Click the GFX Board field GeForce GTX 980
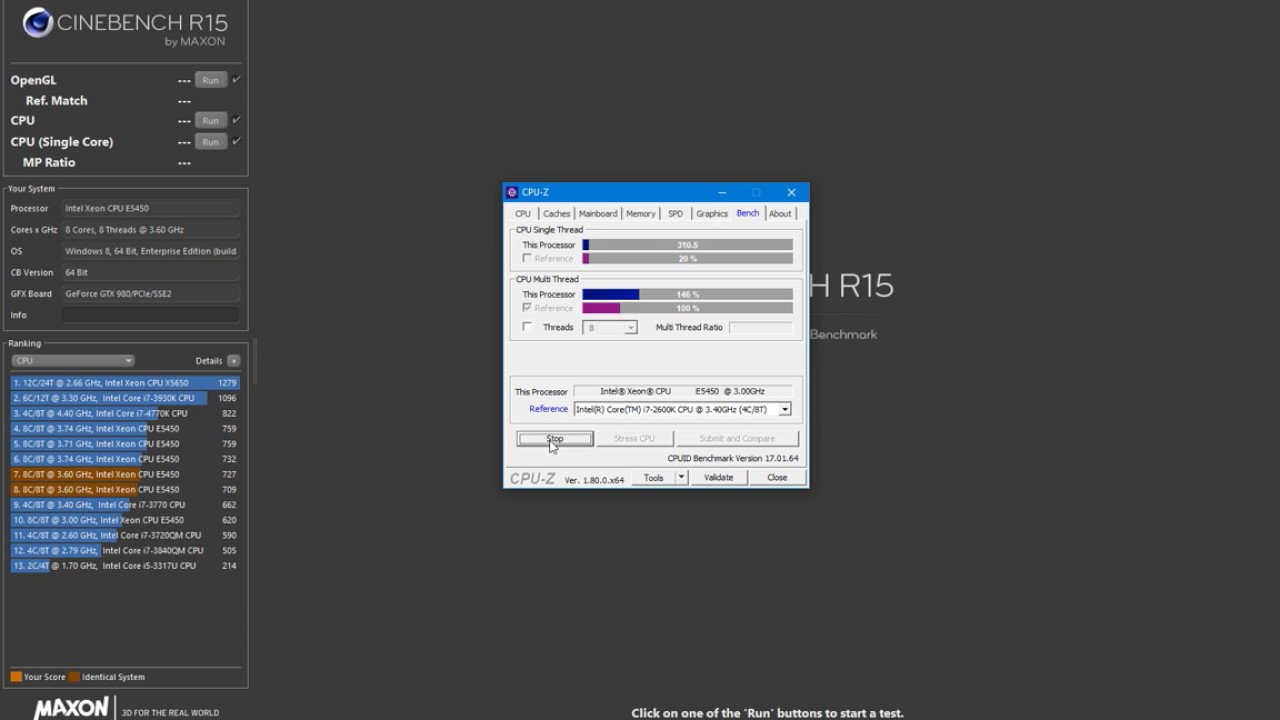Screen dimensions: 1280x720 151,294
